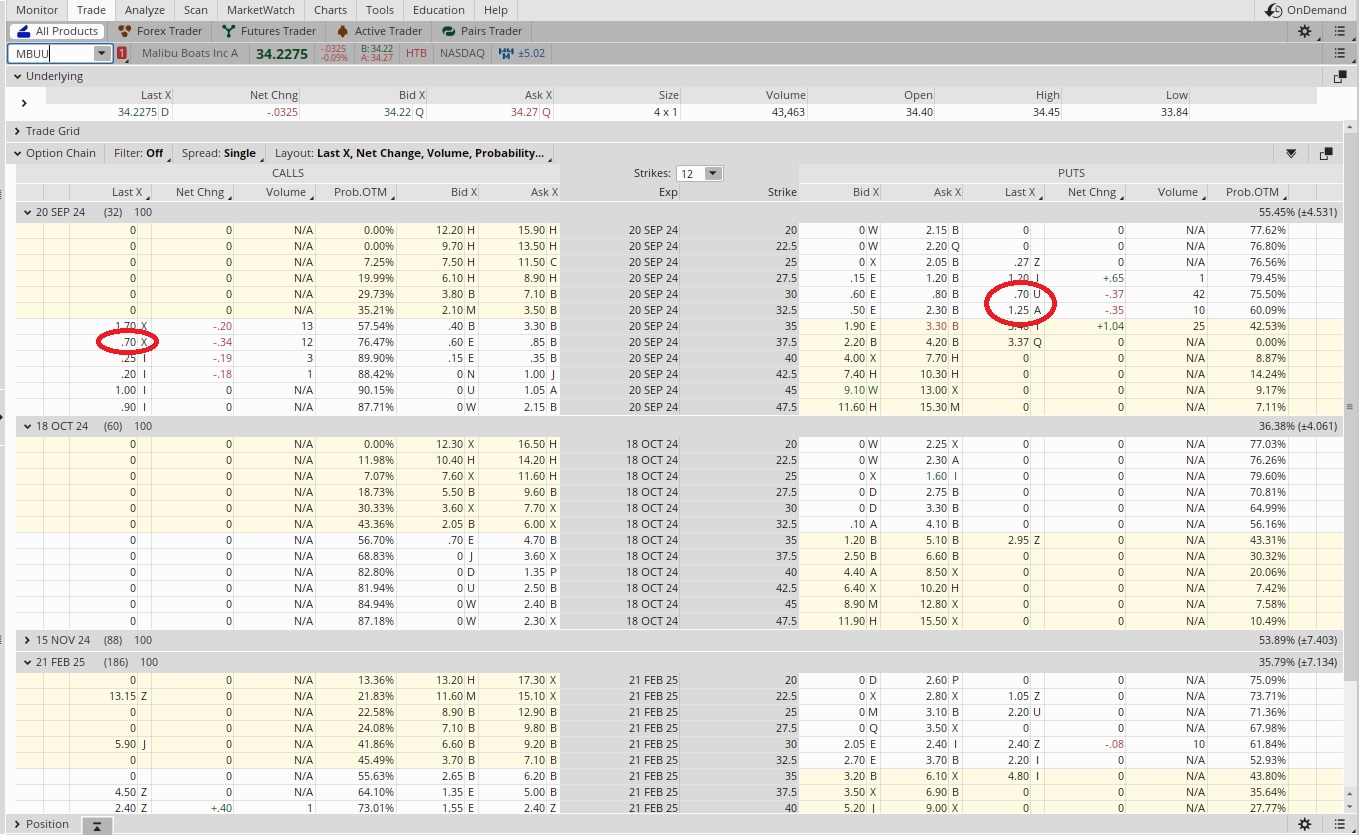Open the Layout dropdown selector
The width and height of the screenshot is (1359, 835).
point(412,154)
